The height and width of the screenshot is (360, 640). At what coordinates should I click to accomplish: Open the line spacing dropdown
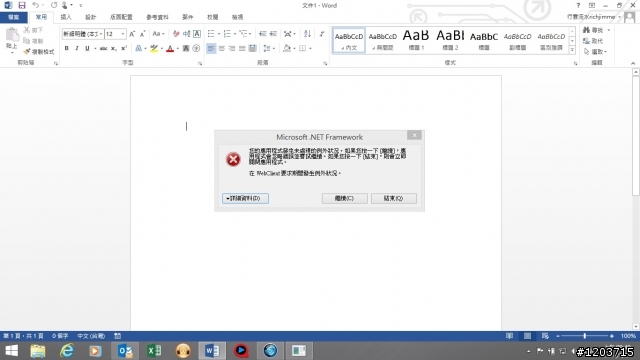(268, 49)
